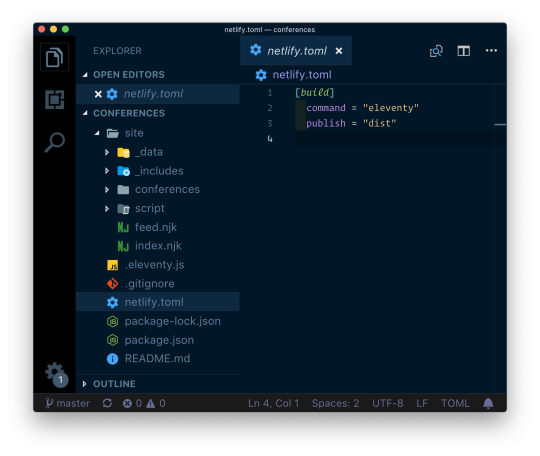Click Ln 4, Col 1 cursor position

273,403
